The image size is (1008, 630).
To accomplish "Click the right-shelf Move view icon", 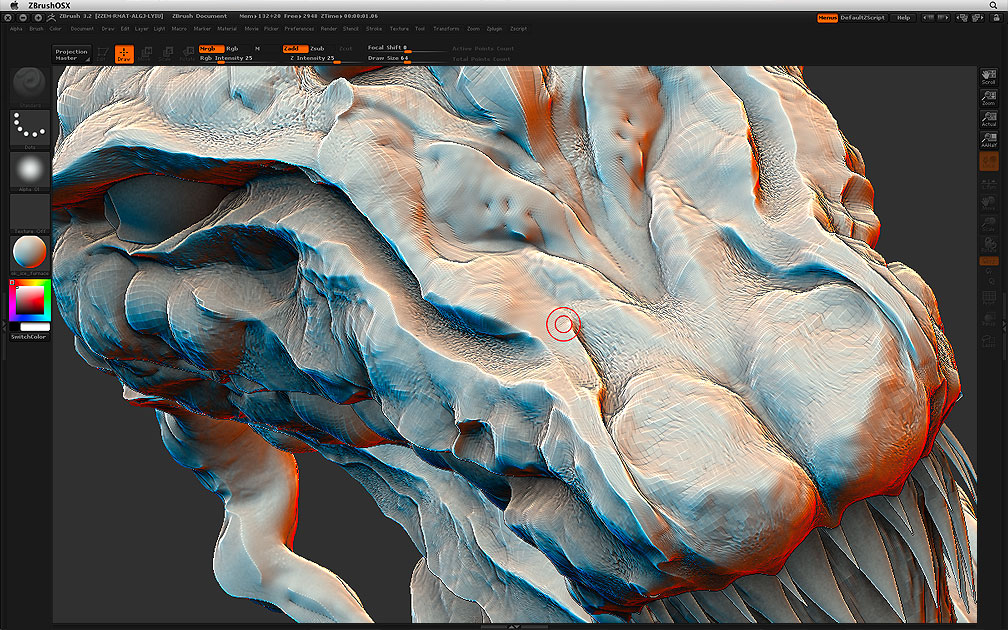I will pos(989,204).
